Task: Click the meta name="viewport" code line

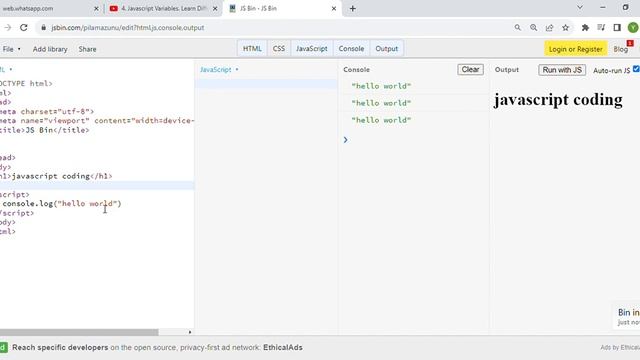Action: click(x=97, y=121)
